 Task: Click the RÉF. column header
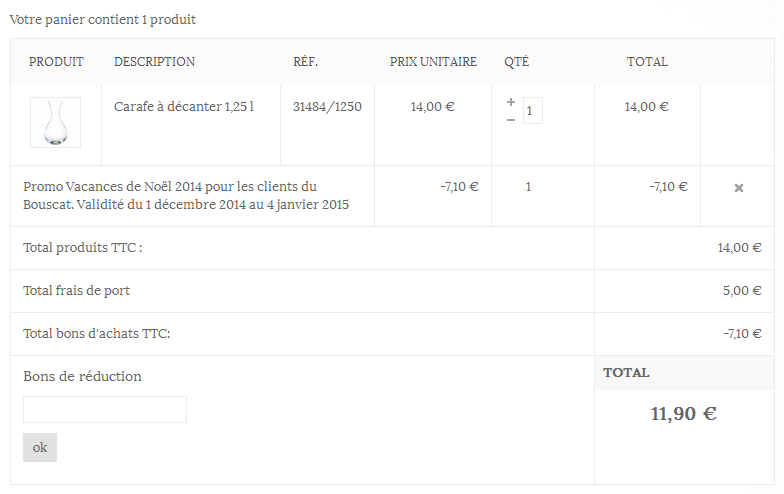(305, 62)
